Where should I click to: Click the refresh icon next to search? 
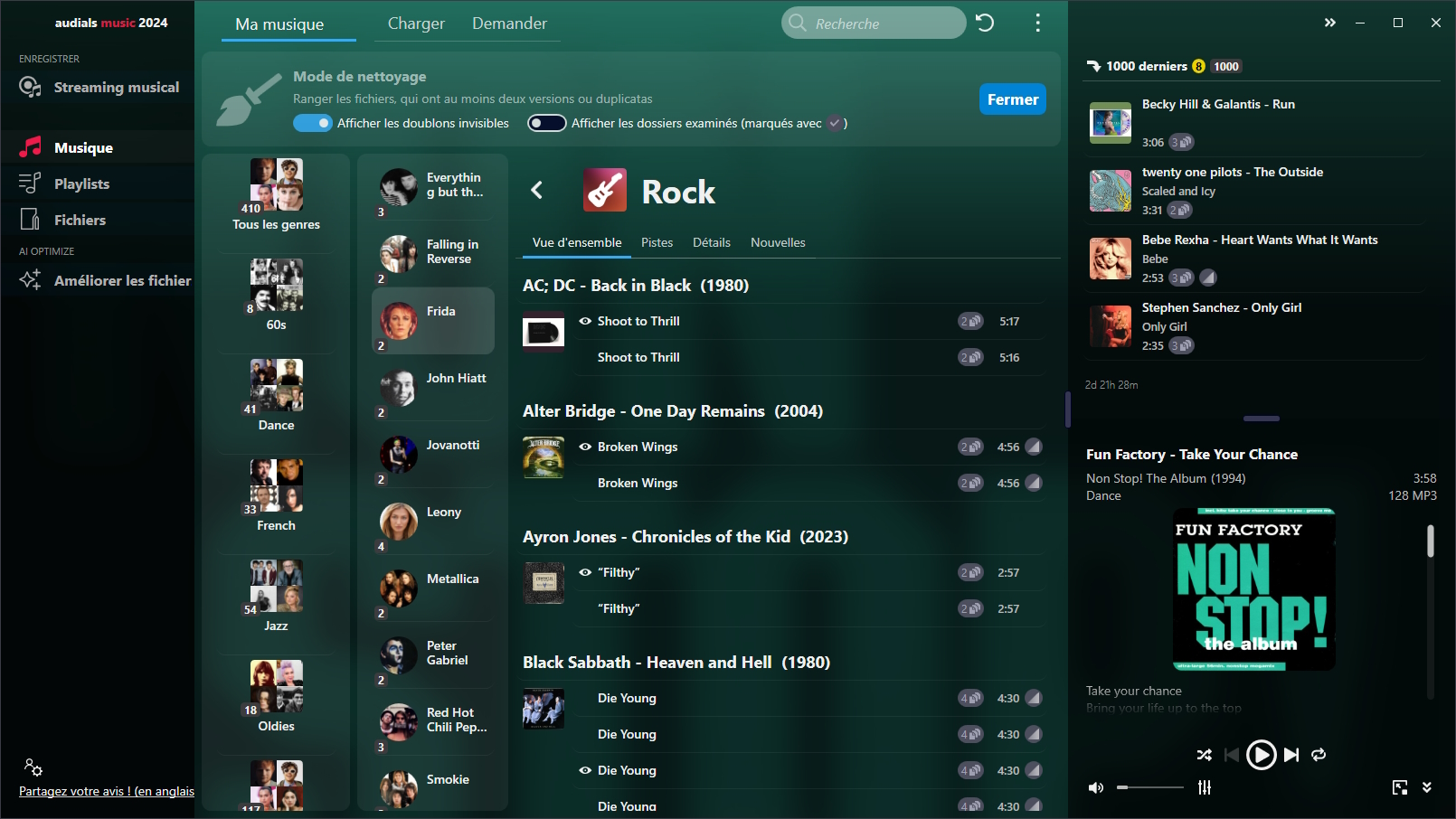coord(985,23)
